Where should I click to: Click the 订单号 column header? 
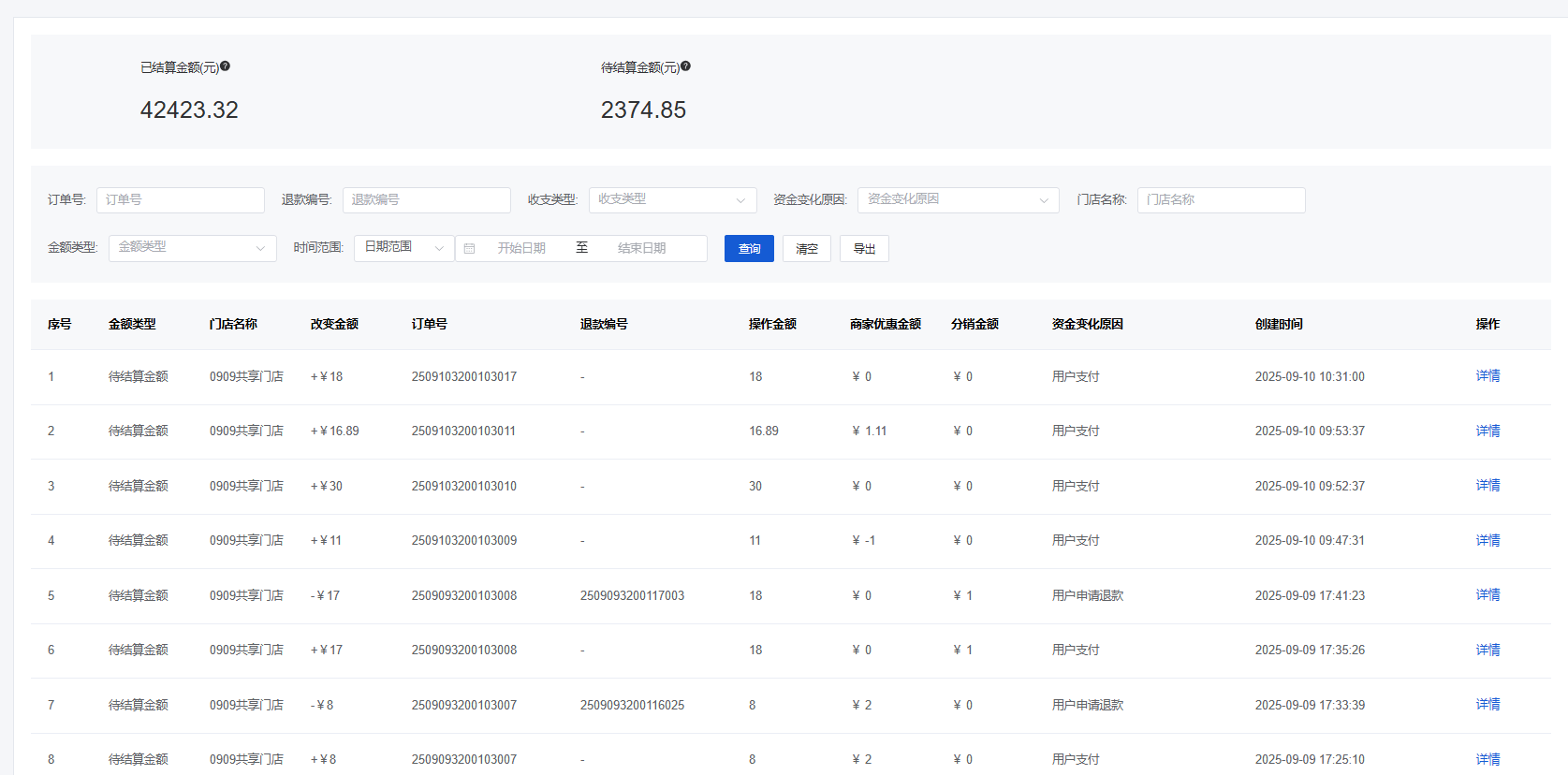(430, 324)
